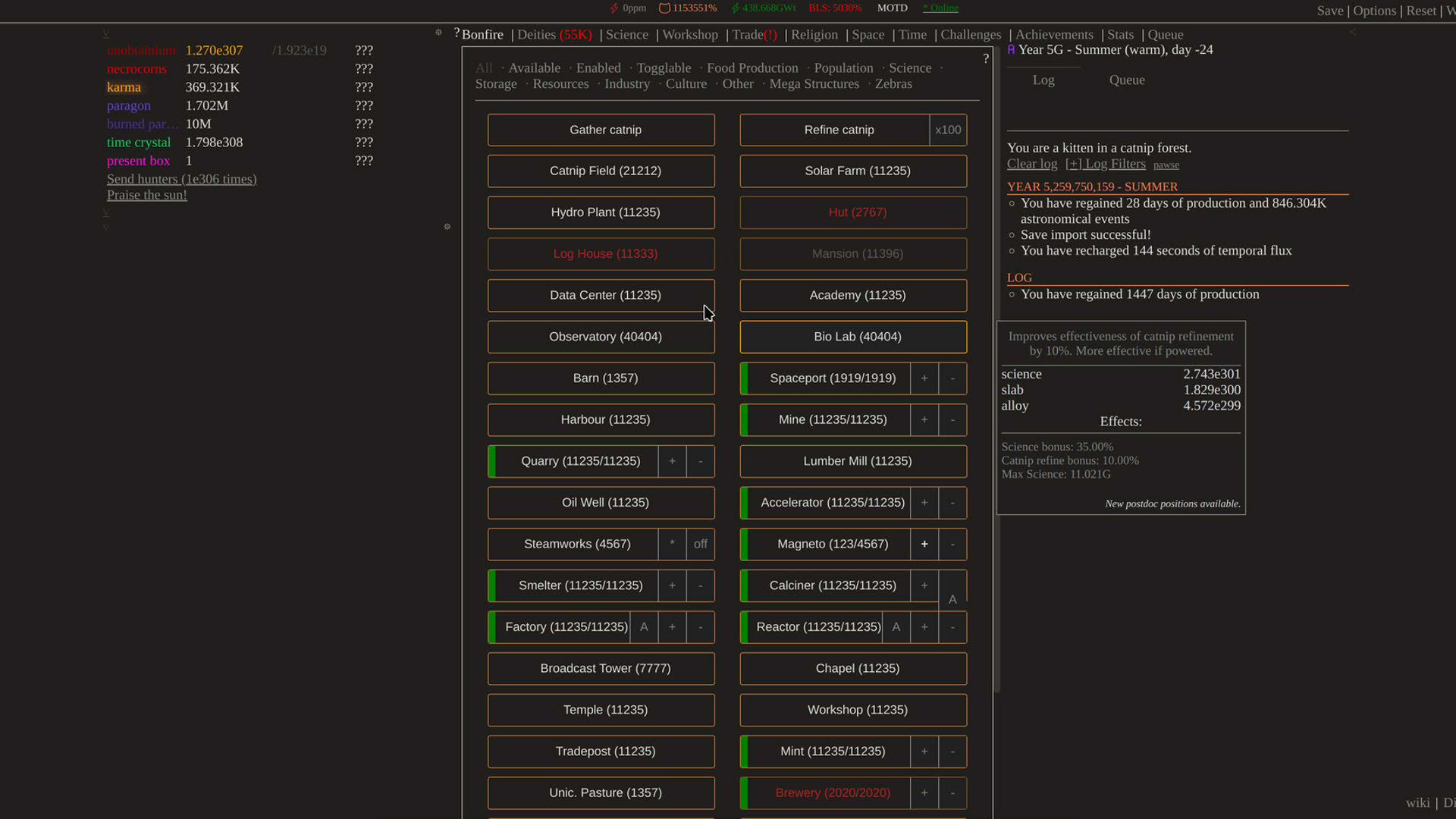
Task: Open the gear settings left of Bonfire tab
Action: coord(438,33)
